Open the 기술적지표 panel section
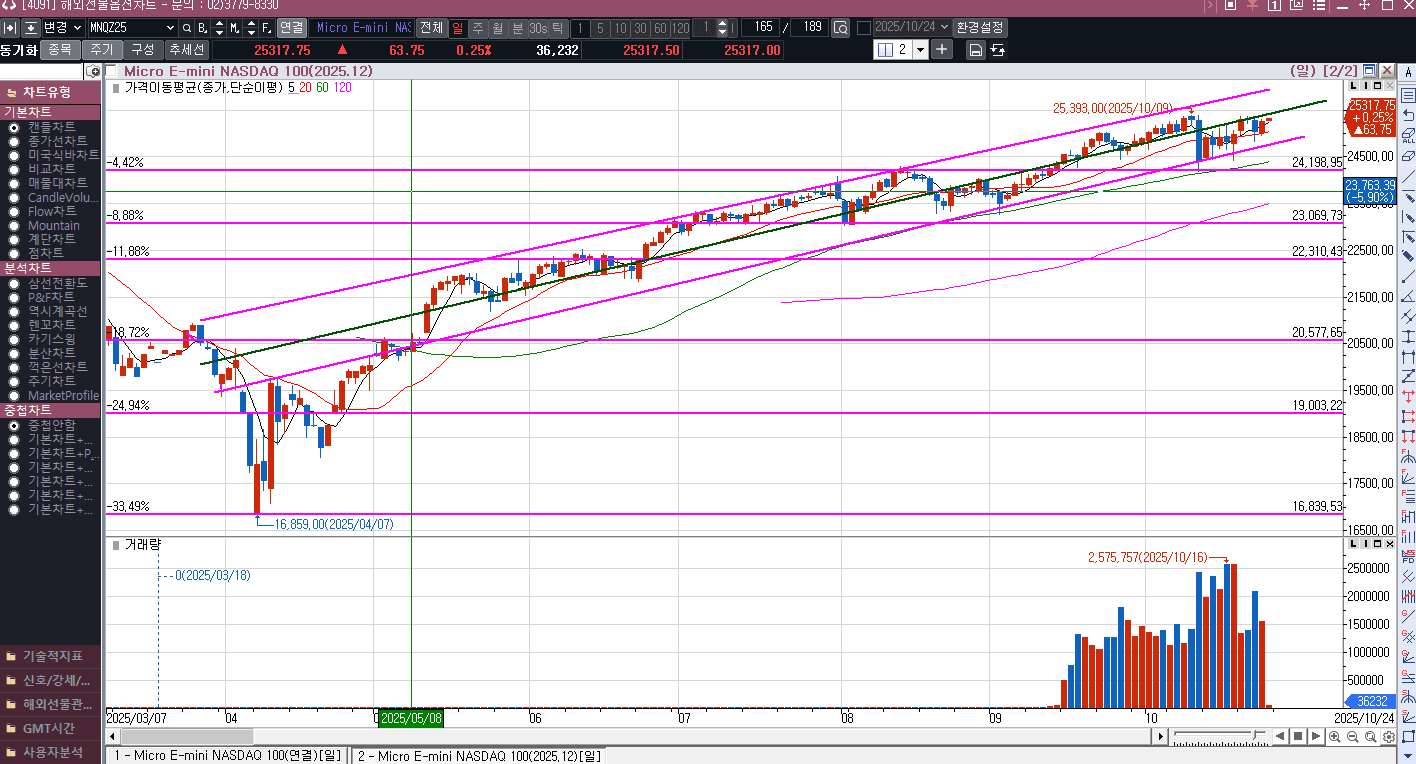1416x764 pixels. click(50, 656)
